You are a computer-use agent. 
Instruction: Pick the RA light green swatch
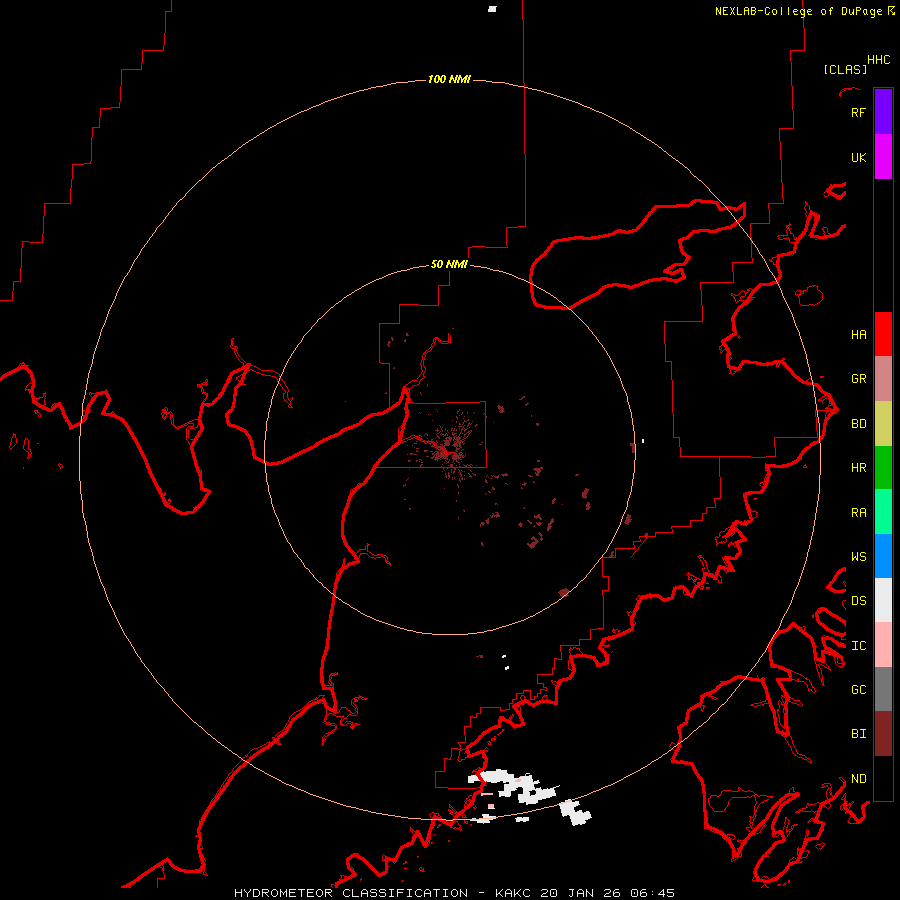pyautogui.click(x=883, y=512)
